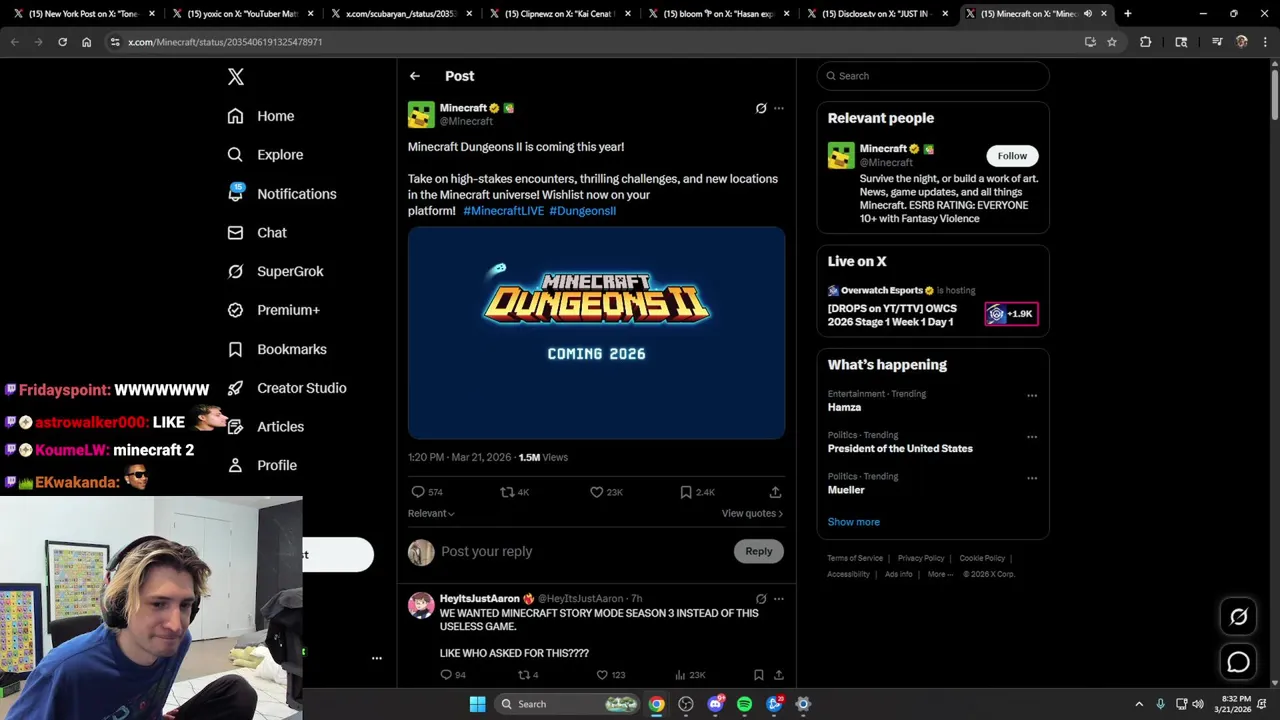Click the Windows taskbar Search box

pos(567,704)
